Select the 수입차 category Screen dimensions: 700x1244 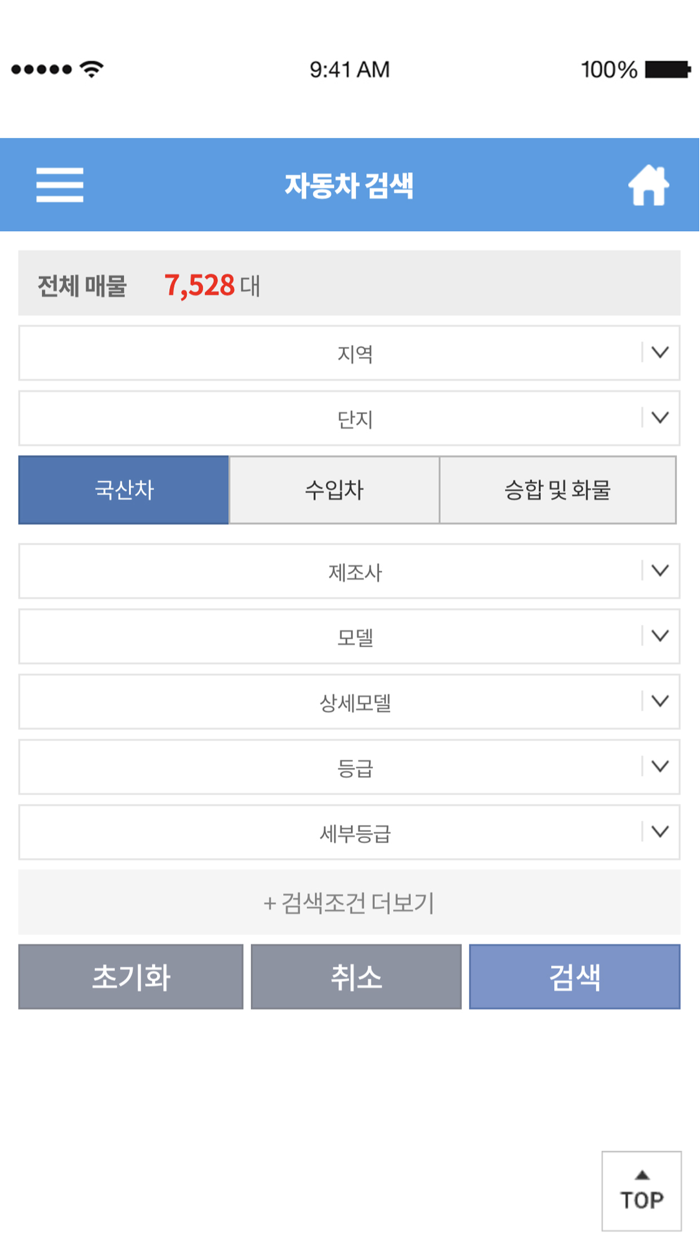[333, 490]
